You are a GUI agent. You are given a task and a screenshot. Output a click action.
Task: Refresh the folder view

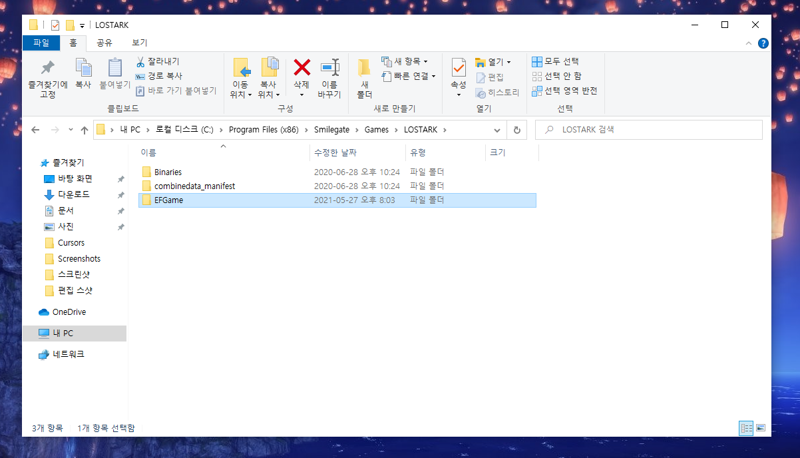click(517, 130)
